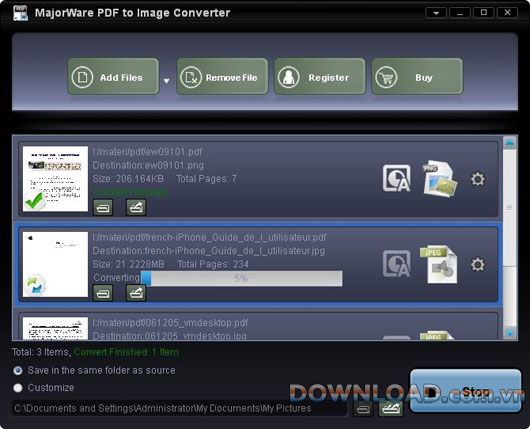Select the ew09101.pdf page thumbnail
This screenshot has width=530, height=429.
55,179
